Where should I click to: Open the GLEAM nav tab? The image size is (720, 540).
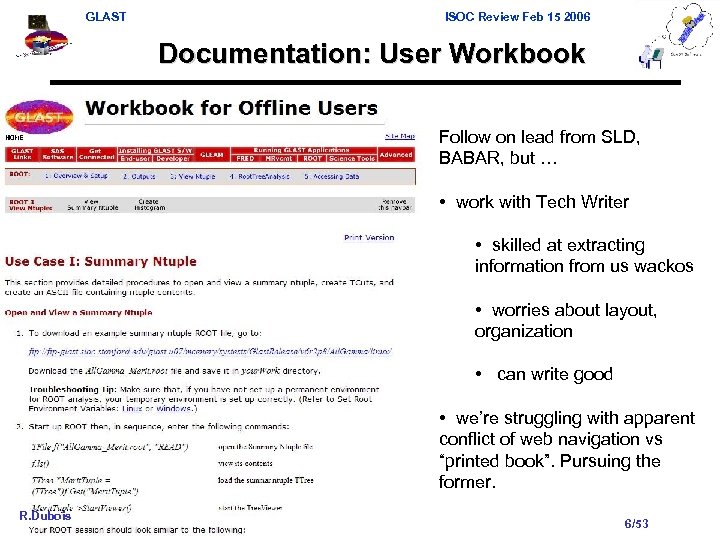point(211,155)
